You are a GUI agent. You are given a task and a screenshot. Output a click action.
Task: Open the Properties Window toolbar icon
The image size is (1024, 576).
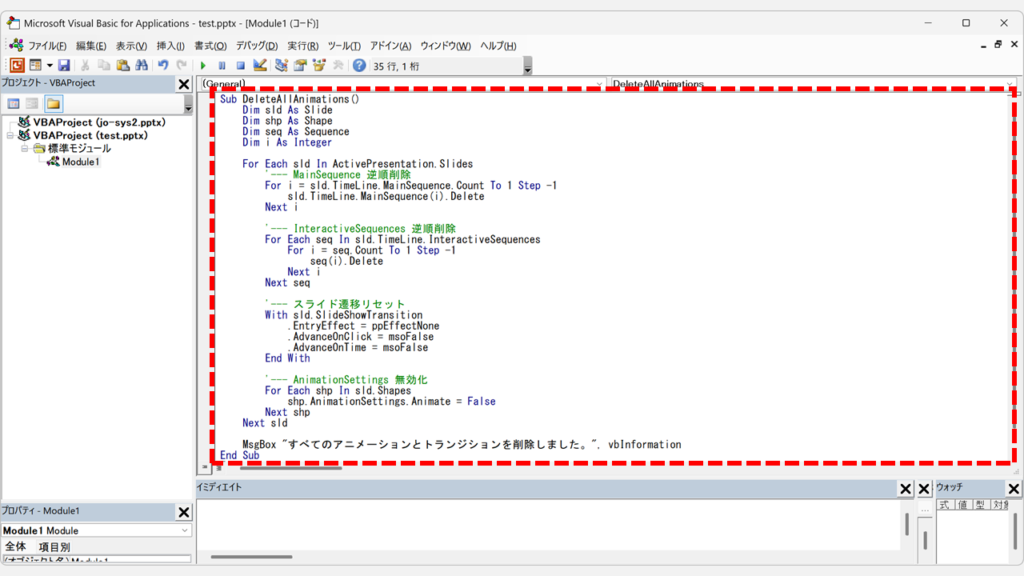point(300,65)
